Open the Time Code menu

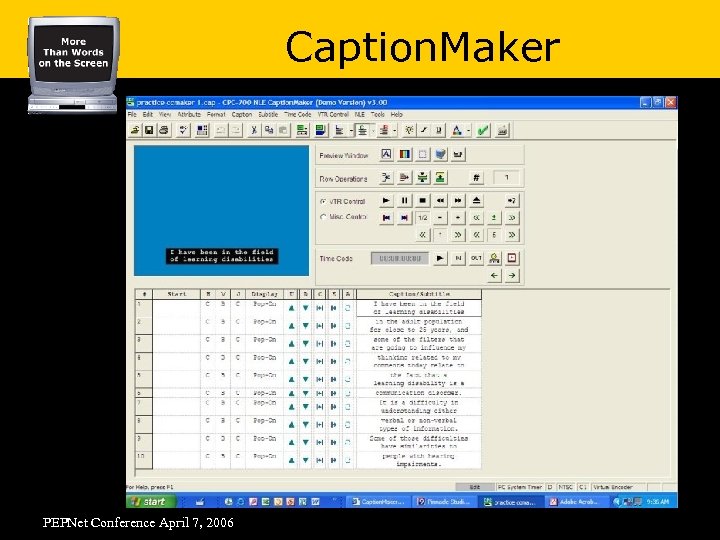pyautogui.click(x=298, y=114)
